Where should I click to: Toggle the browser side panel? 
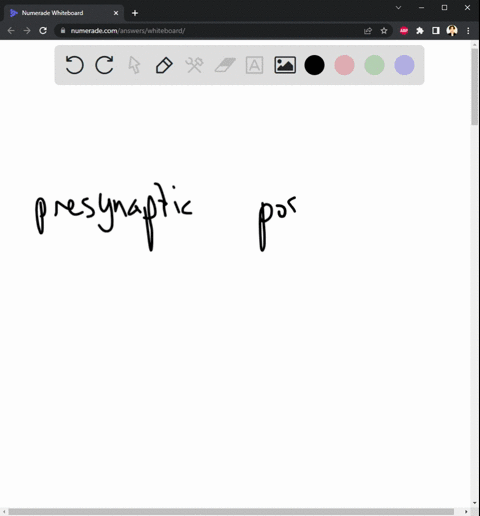pyautogui.click(x=436, y=31)
